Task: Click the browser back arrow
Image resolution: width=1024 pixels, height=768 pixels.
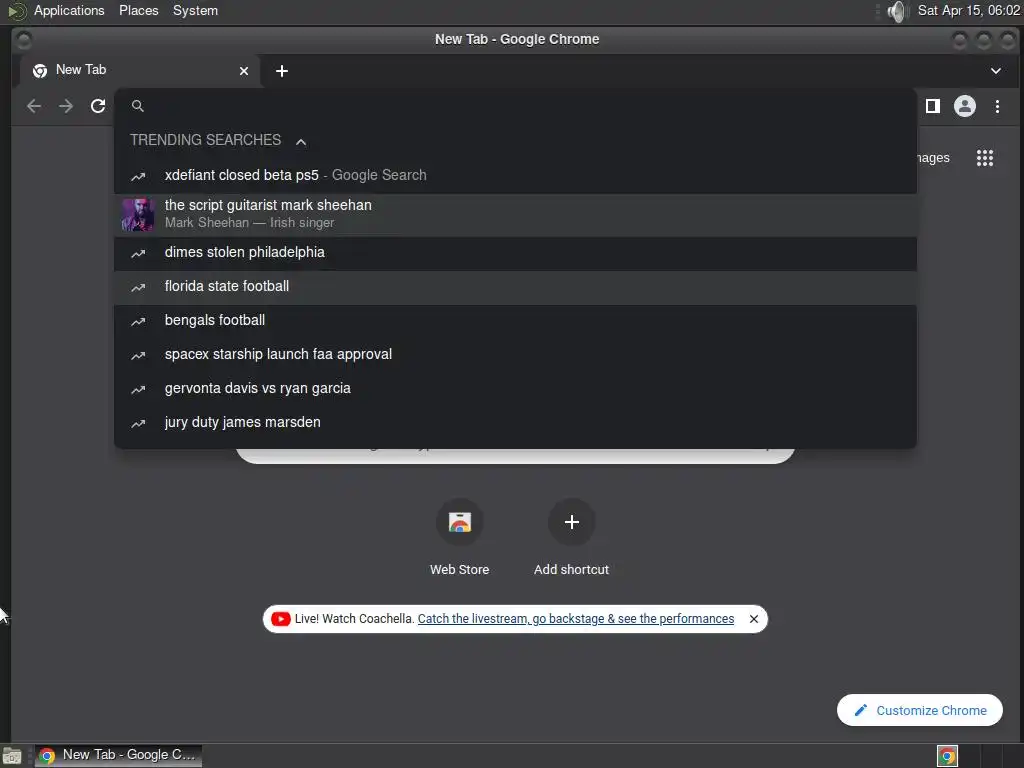Action: tap(34, 106)
